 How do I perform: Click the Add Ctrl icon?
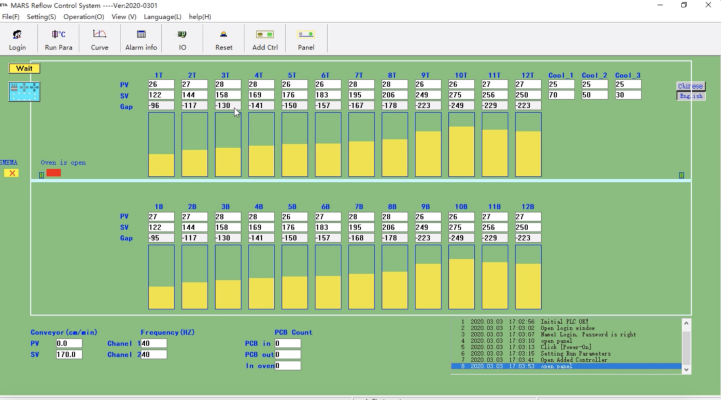(265, 39)
